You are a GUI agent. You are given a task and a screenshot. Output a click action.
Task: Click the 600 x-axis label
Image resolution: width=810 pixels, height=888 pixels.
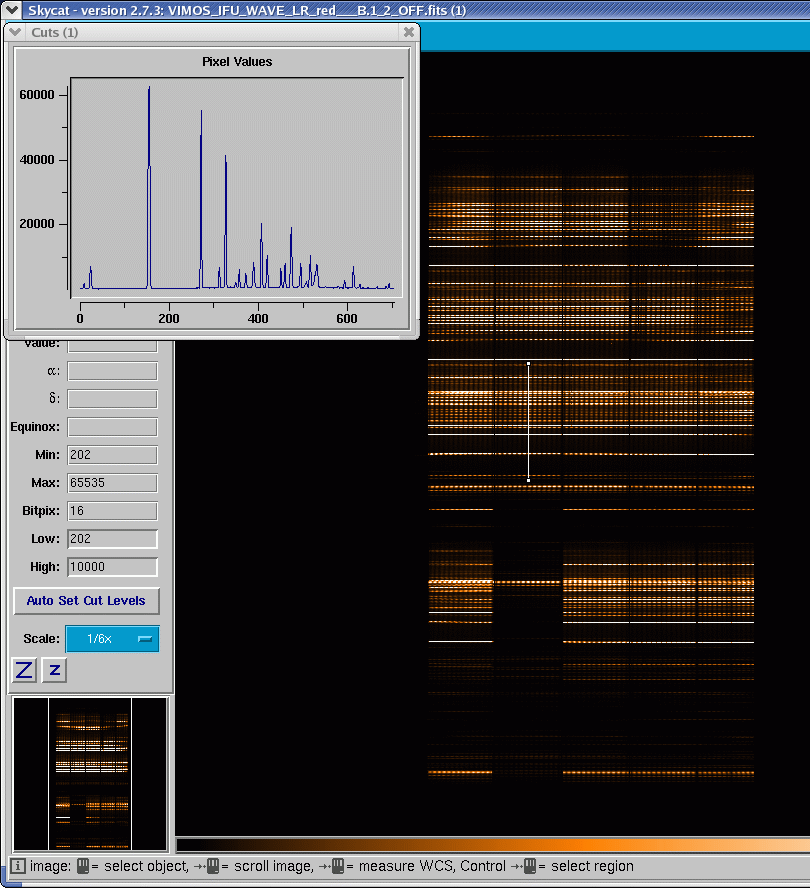(347, 319)
